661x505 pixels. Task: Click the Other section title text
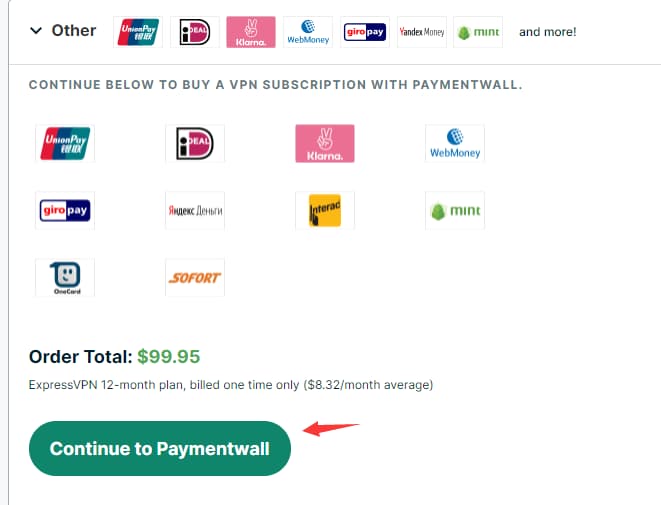pos(74,31)
